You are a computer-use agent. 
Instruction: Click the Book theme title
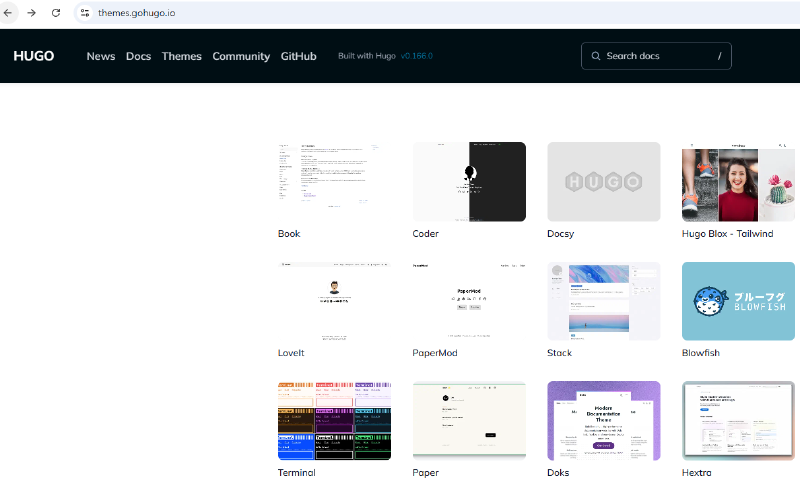(289, 234)
